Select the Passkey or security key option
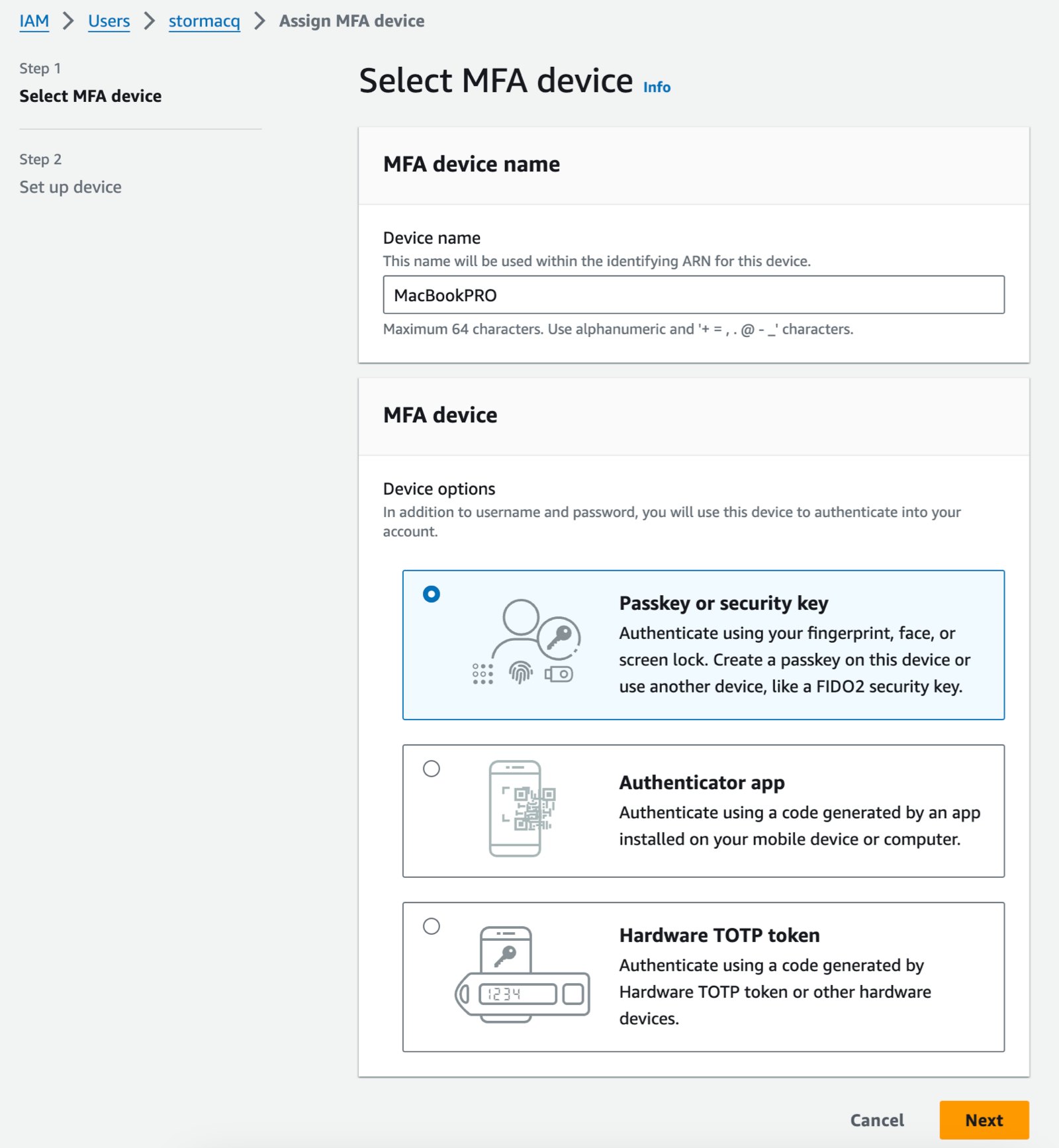The width and height of the screenshot is (1059, 1148). [432, 595]
